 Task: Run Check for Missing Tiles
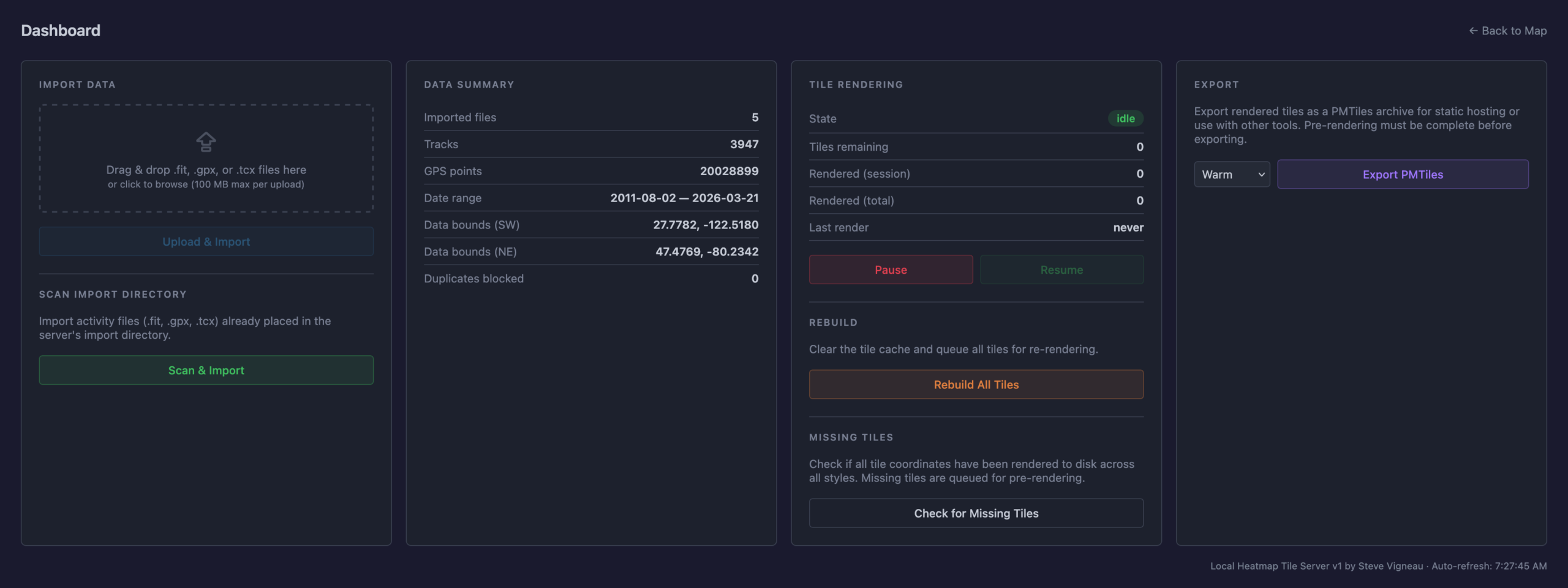976,513
